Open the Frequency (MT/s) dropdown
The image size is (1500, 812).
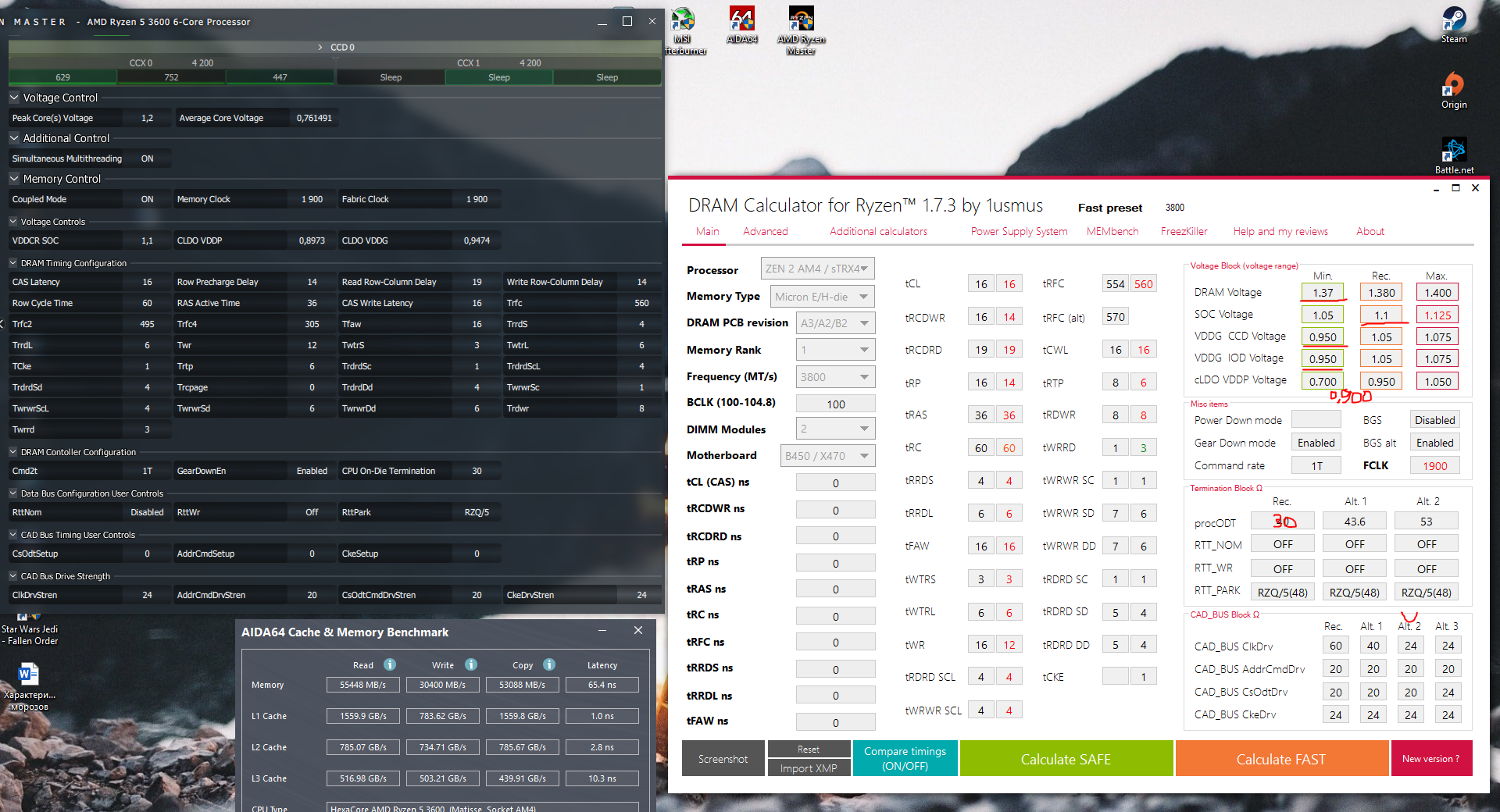[835, 377]
